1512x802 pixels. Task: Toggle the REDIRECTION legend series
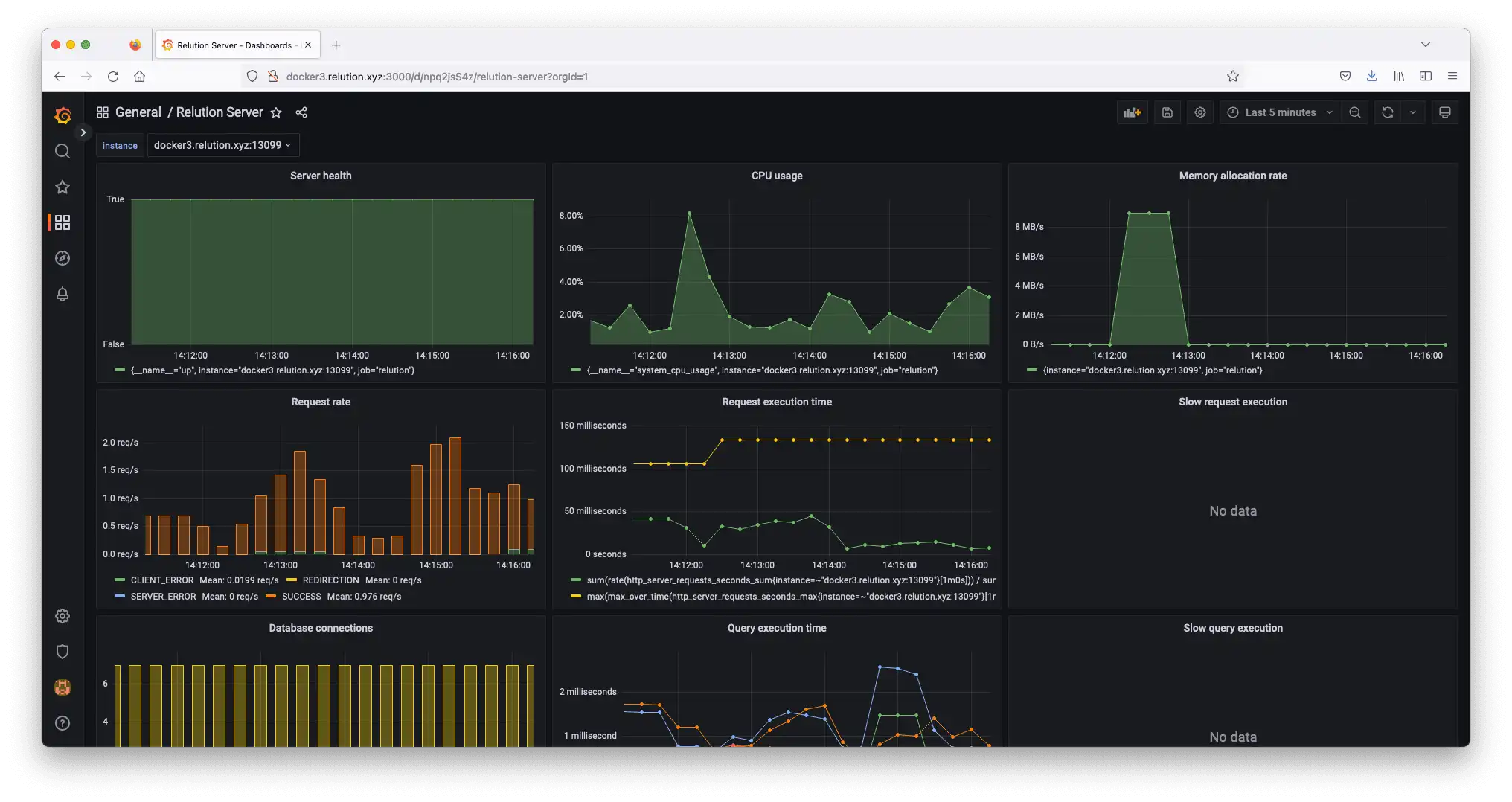[x=330, y=580]
